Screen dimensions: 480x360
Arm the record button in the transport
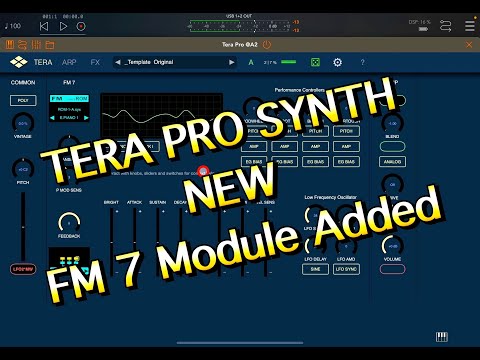click(81, 26)
